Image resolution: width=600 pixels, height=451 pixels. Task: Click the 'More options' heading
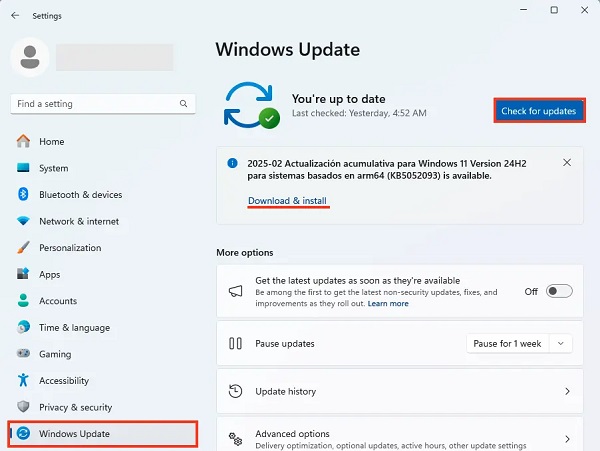(245, 252)
